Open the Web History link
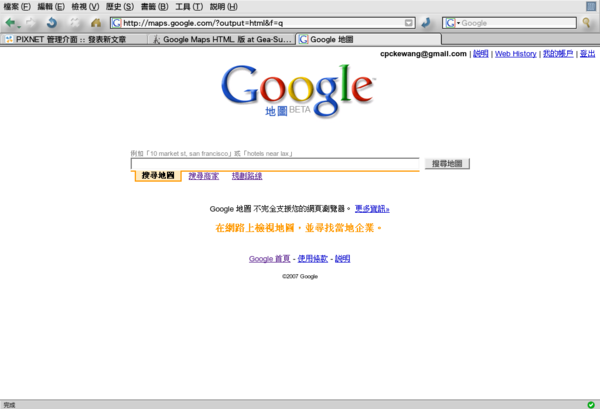Viewport: 600px width, 409px height. 515,54
